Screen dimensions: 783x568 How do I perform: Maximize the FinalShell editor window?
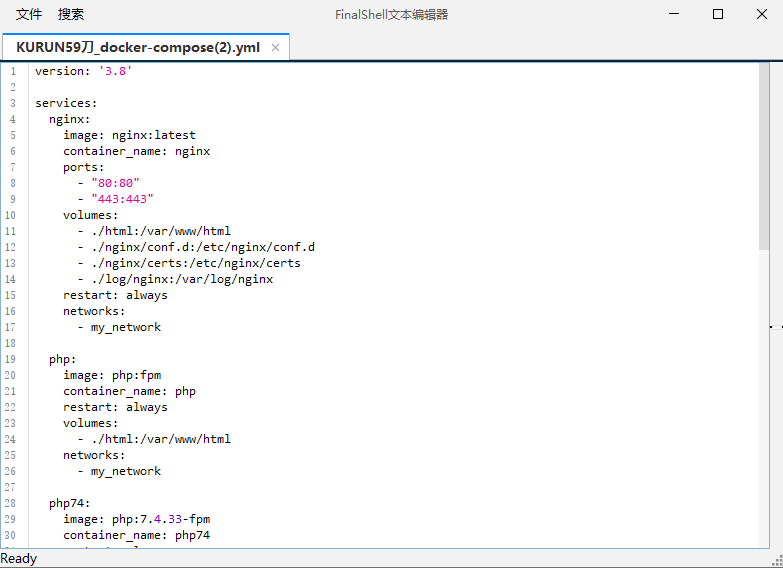click(x=717, y=14)
